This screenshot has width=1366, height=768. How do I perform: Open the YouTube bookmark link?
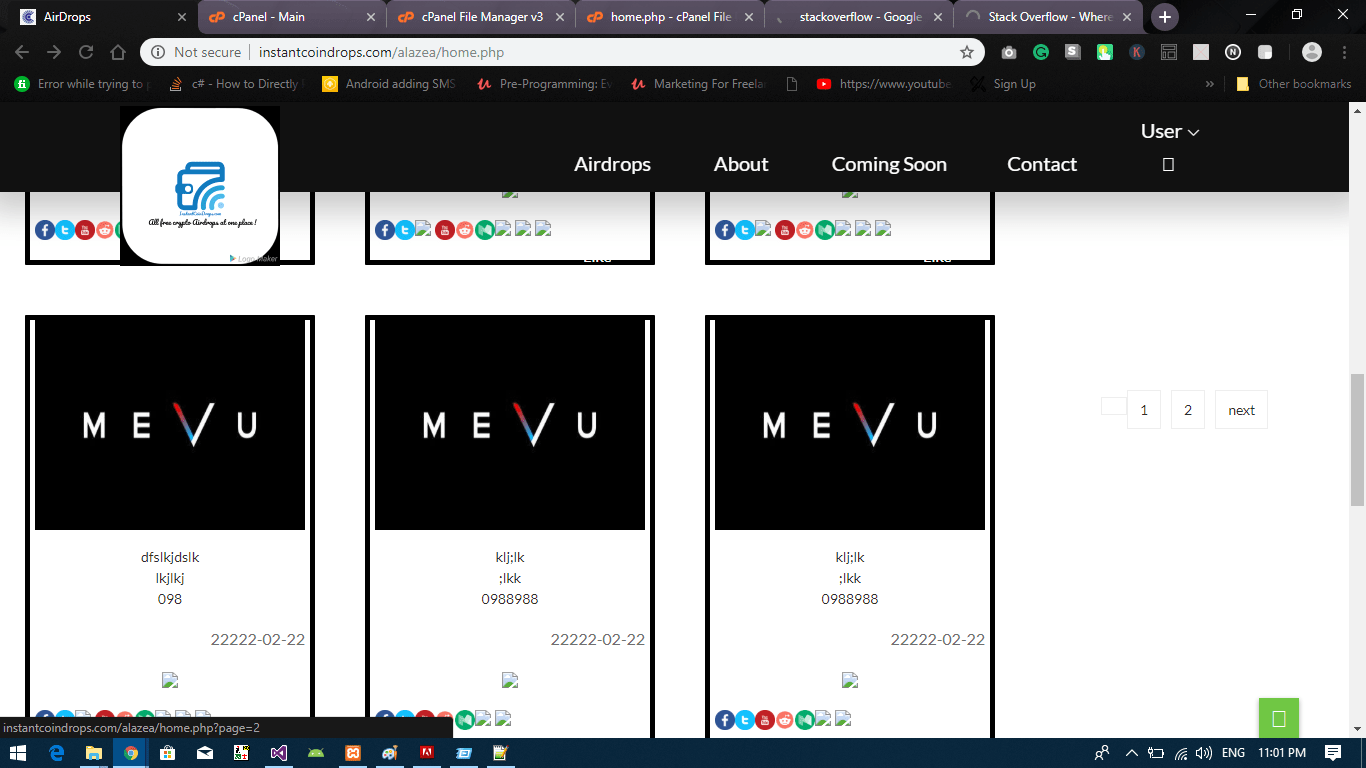pos(884,84)
